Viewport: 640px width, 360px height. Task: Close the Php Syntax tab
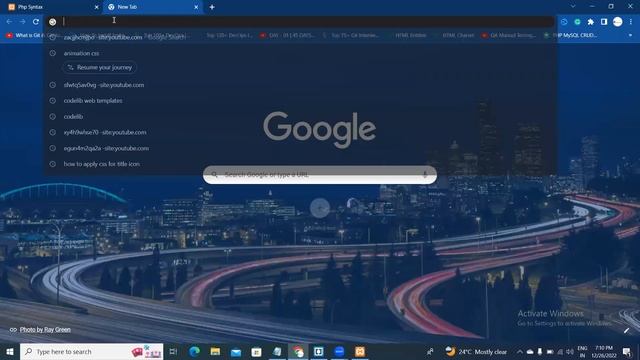tap(96, 7)
